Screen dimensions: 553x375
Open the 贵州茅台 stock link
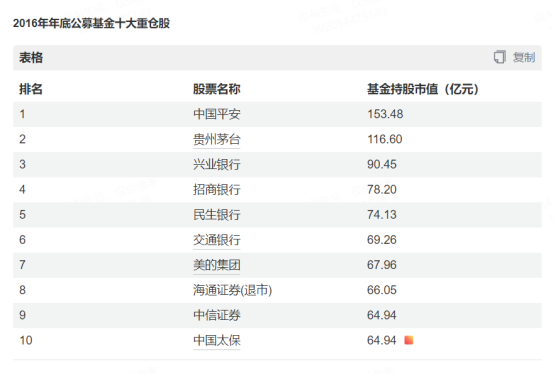click(x=217, y=139)
